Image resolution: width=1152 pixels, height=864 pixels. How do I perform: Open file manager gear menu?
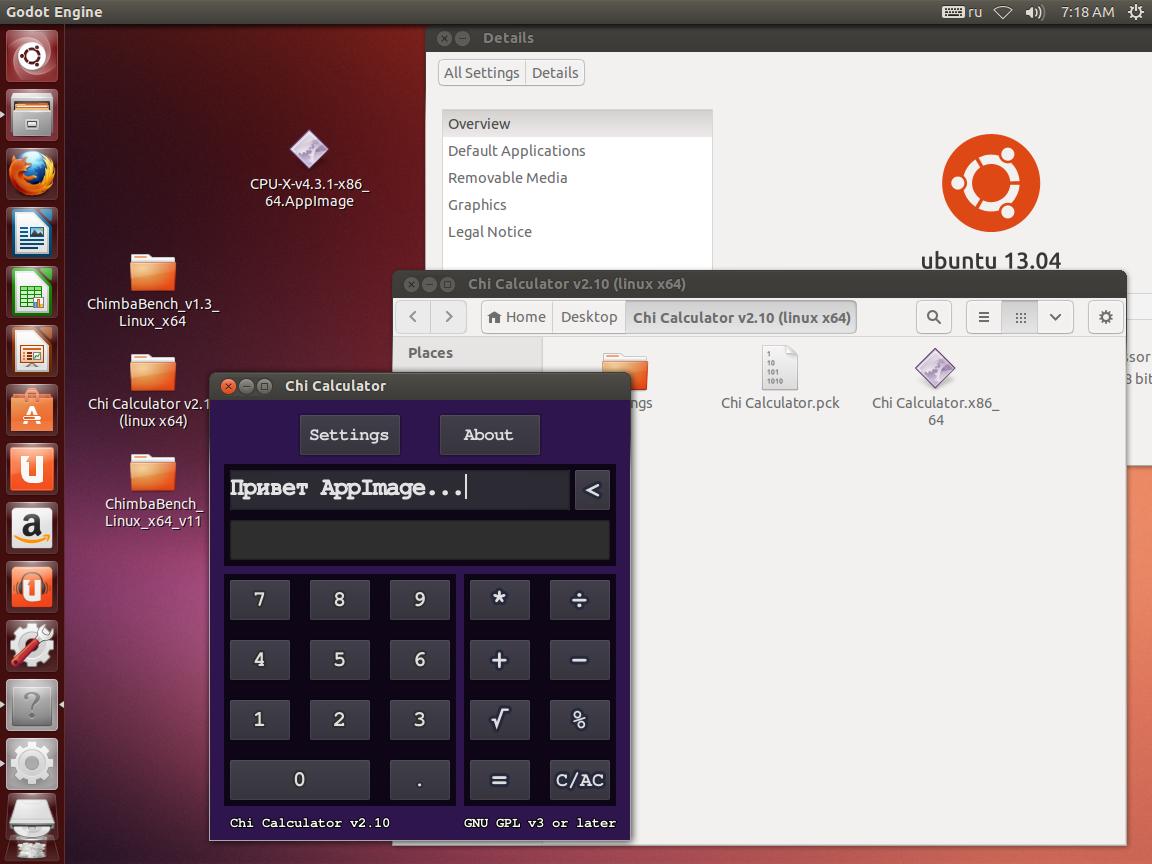pyautogui.click(x=1105, y=317)
